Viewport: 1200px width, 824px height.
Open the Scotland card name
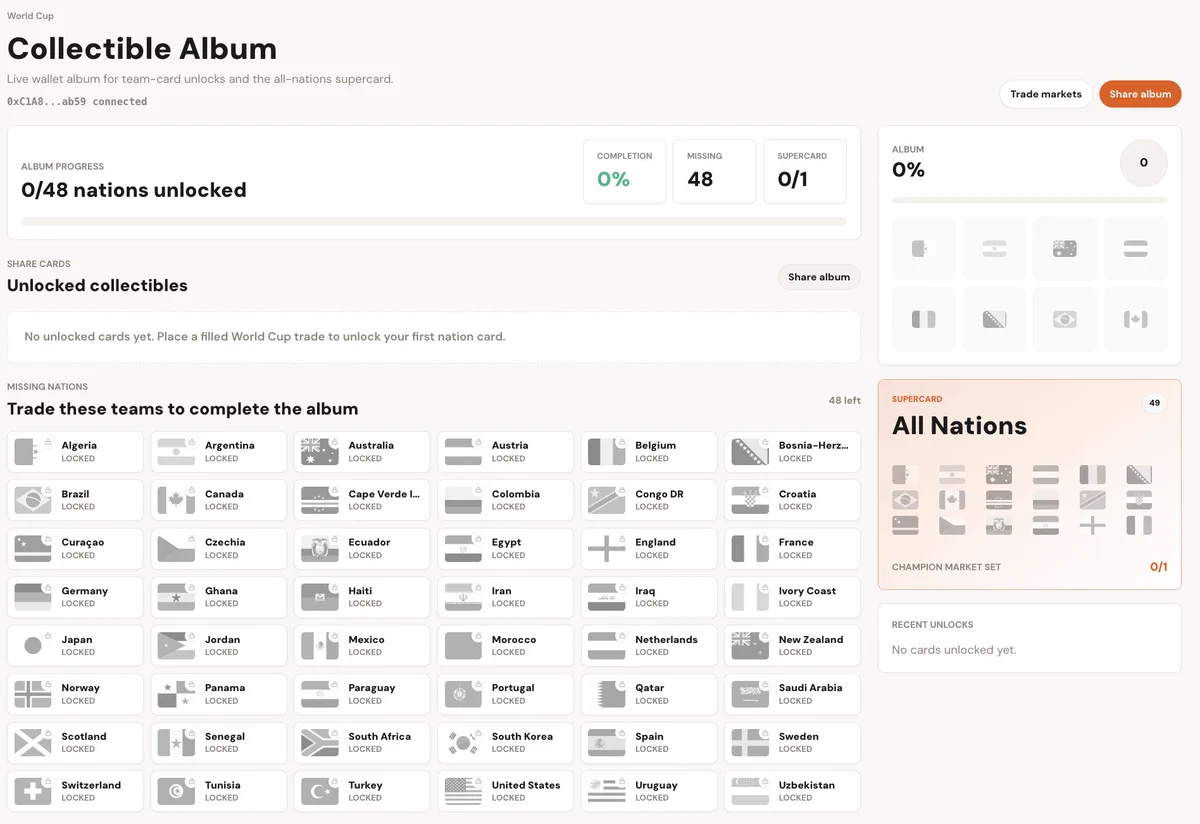click(83, 737)
